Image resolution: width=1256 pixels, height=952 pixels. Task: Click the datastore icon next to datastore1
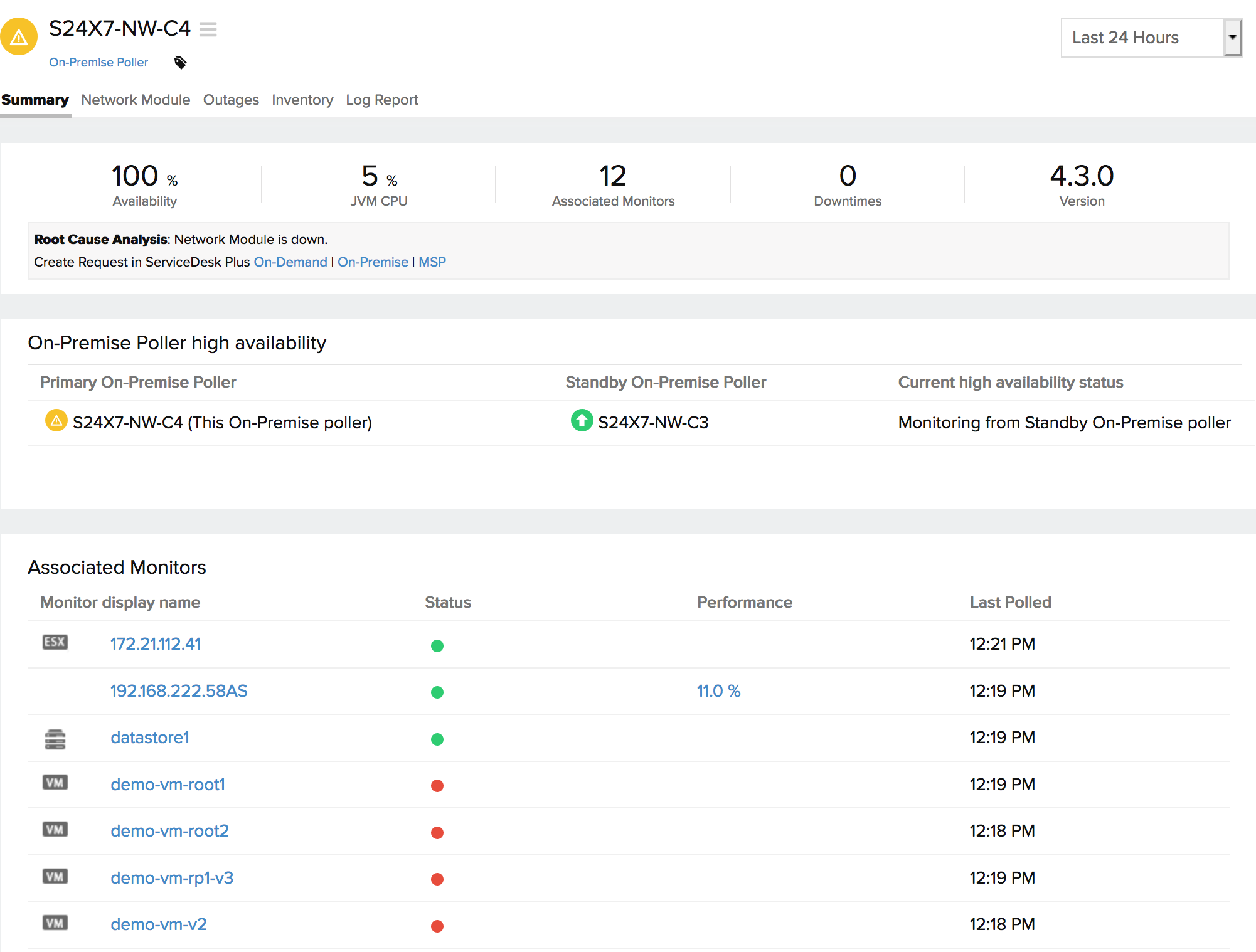pyautogui.click(x=55, y=739)
